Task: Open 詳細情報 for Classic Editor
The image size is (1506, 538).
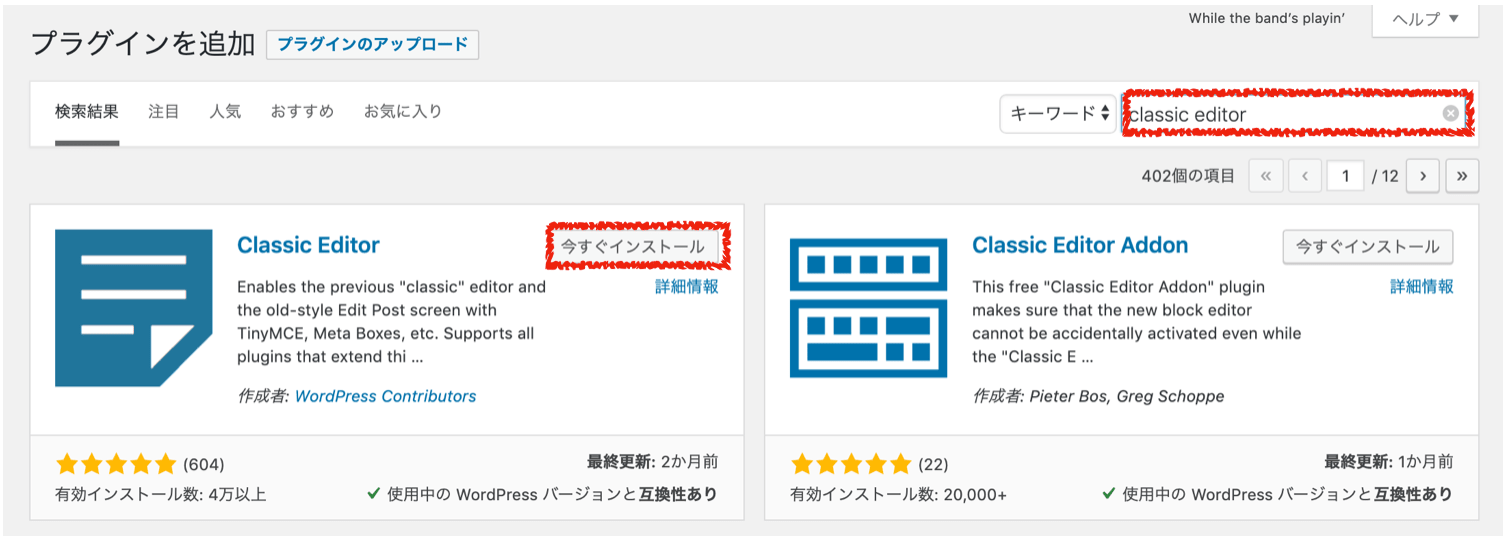Action: pyautogui.click(x=687, y=287)
